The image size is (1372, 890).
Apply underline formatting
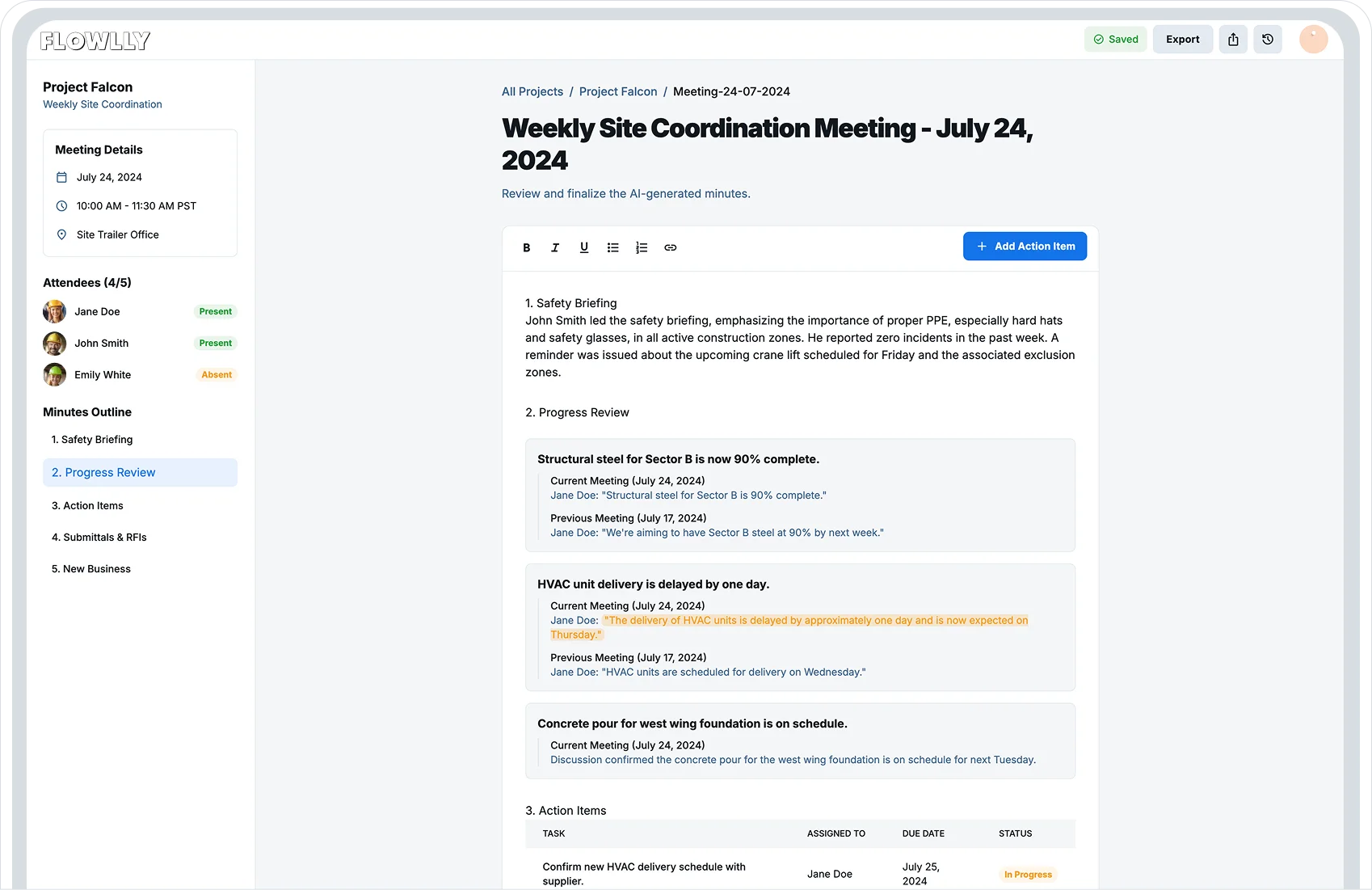tap(584, 247)
